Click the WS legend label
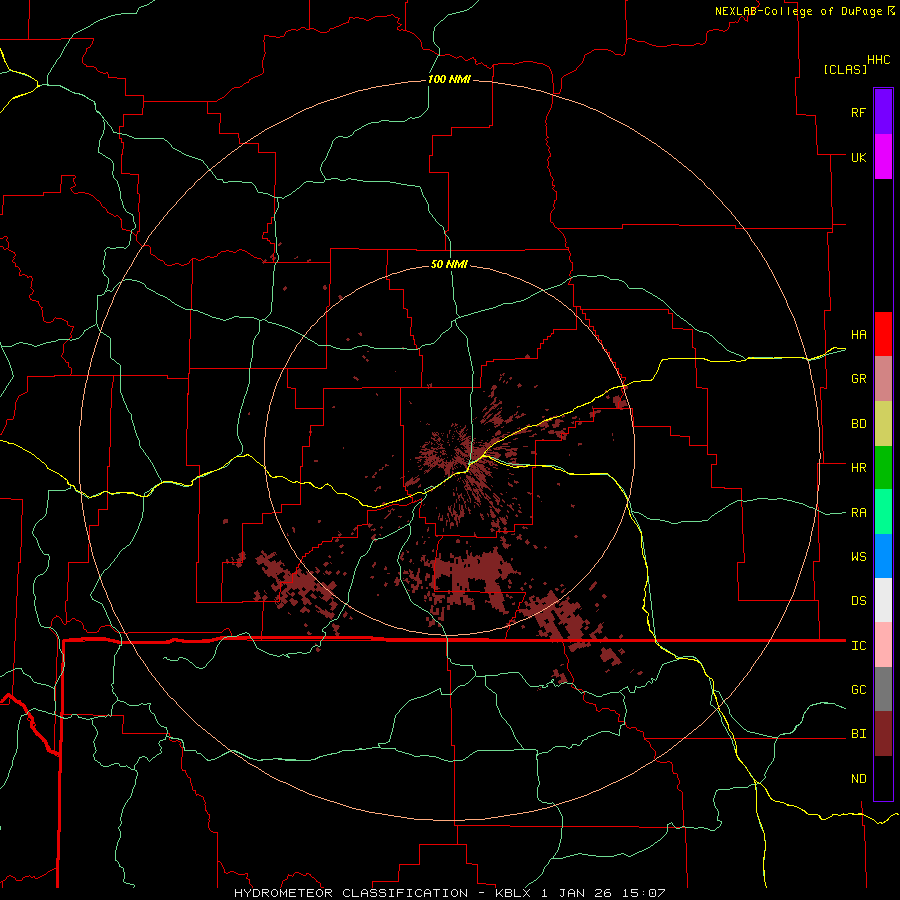The image size is (900, 900). coord(859,557)
